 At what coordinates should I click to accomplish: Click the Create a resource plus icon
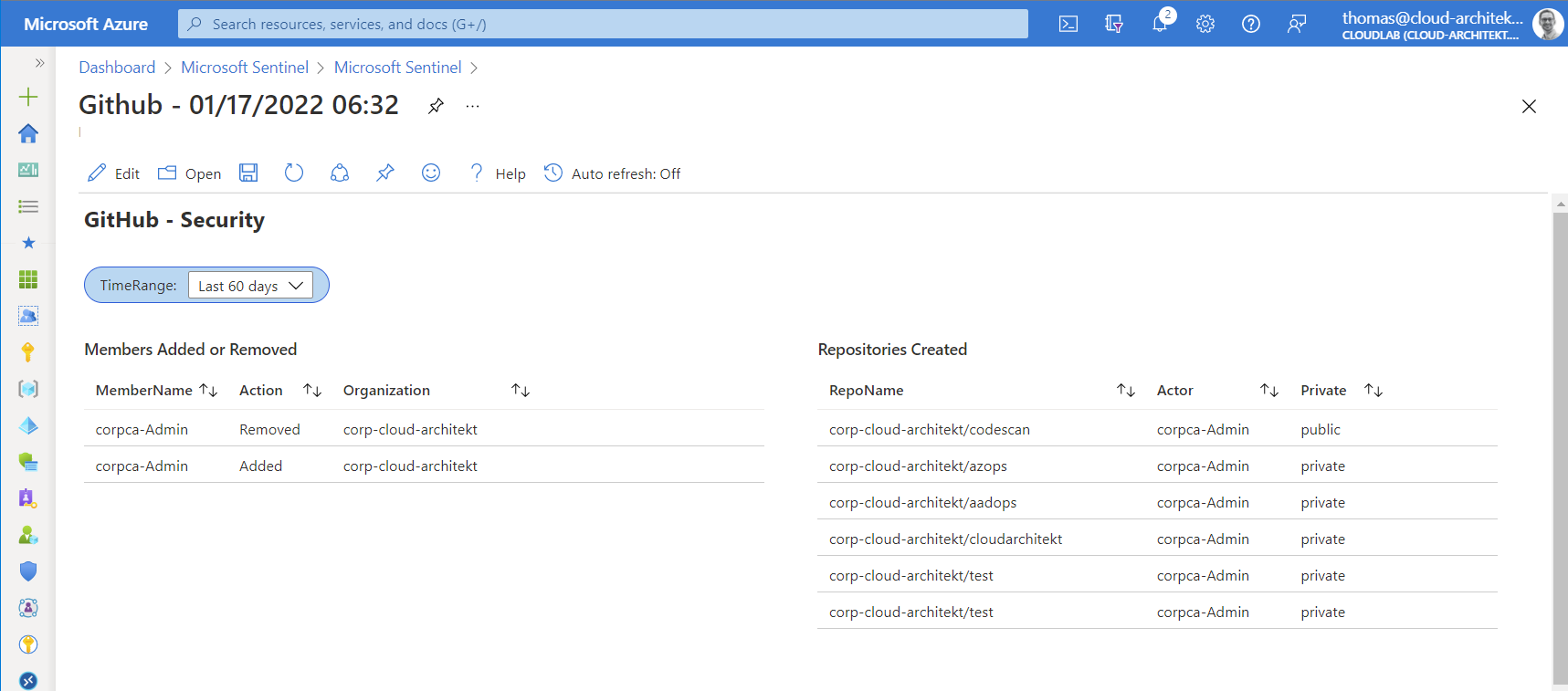point(28,97)
